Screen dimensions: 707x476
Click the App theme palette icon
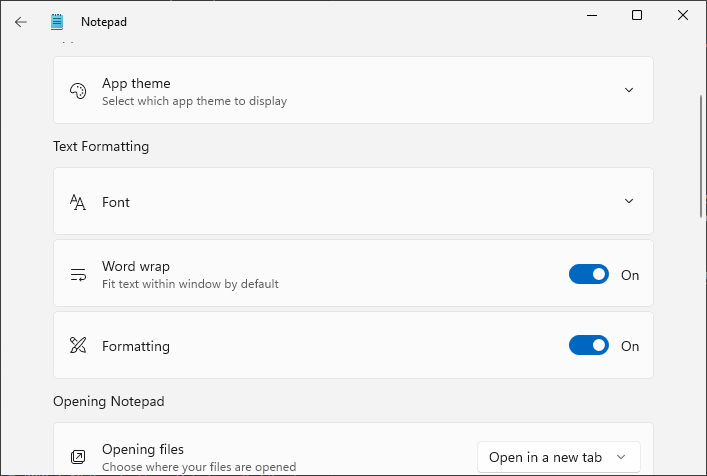[x=78, y=91]
